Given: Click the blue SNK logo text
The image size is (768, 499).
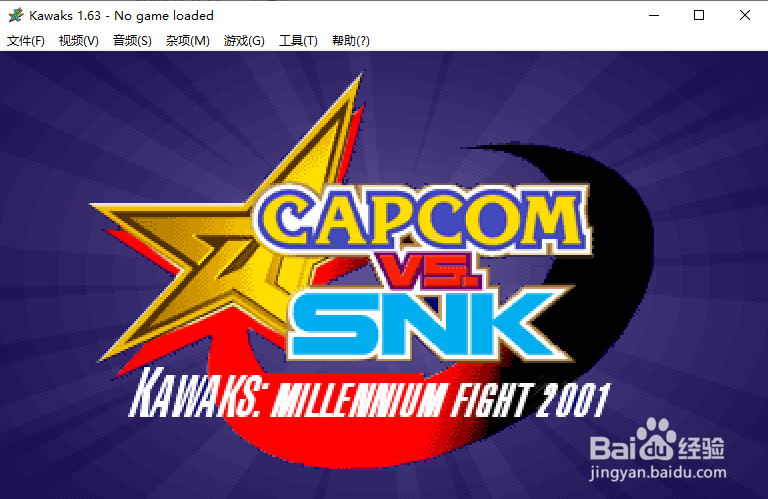Looking at the screenshot, I should pos(428,323).
